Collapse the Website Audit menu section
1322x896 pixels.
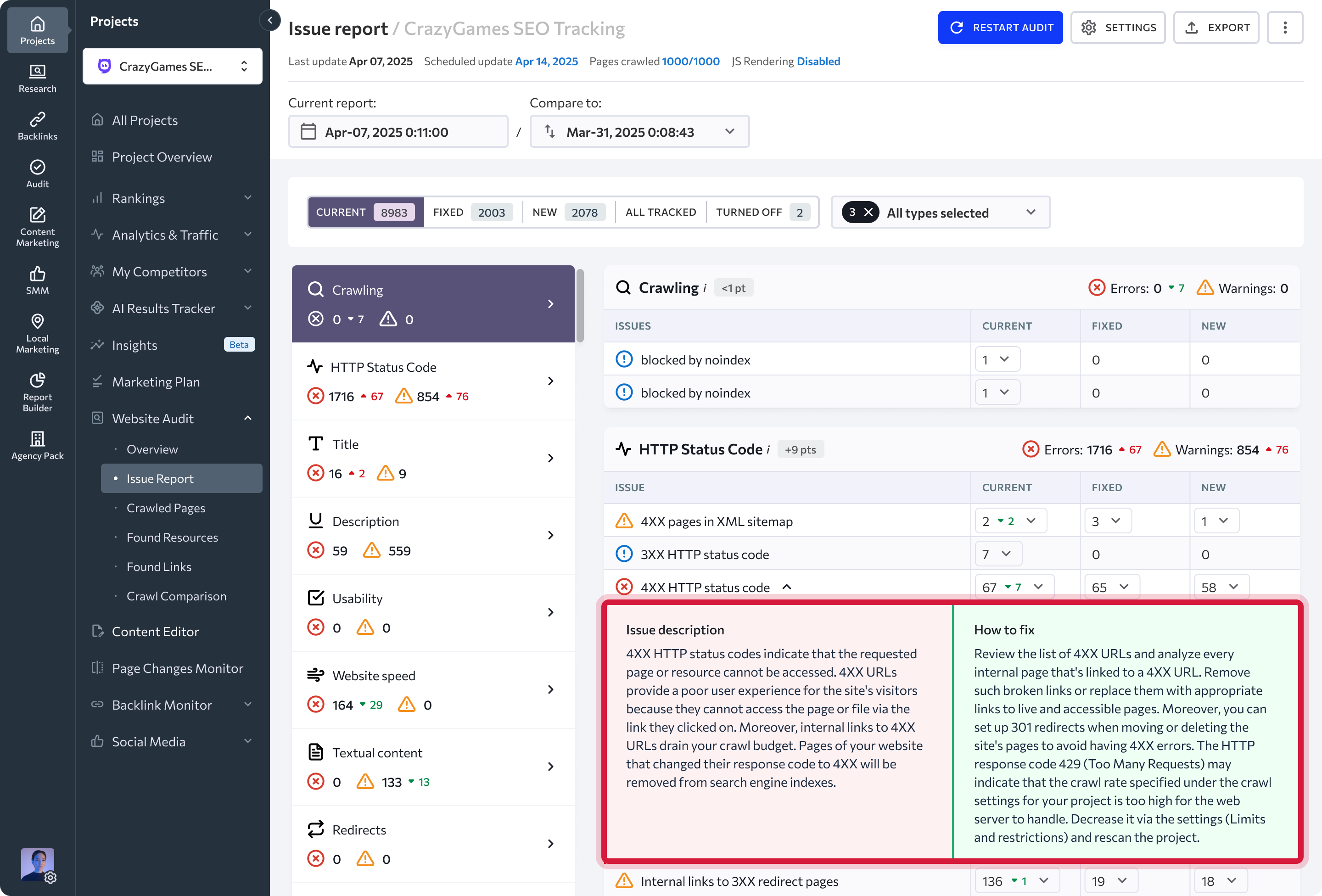[x=247, y=418]
